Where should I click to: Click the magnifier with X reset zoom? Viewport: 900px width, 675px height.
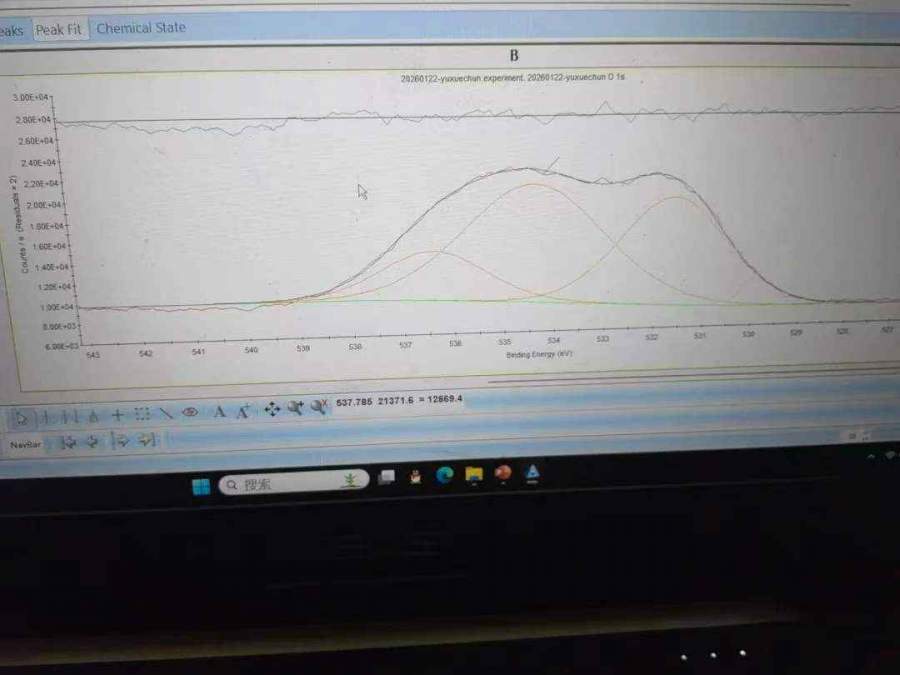coord(319,407)
